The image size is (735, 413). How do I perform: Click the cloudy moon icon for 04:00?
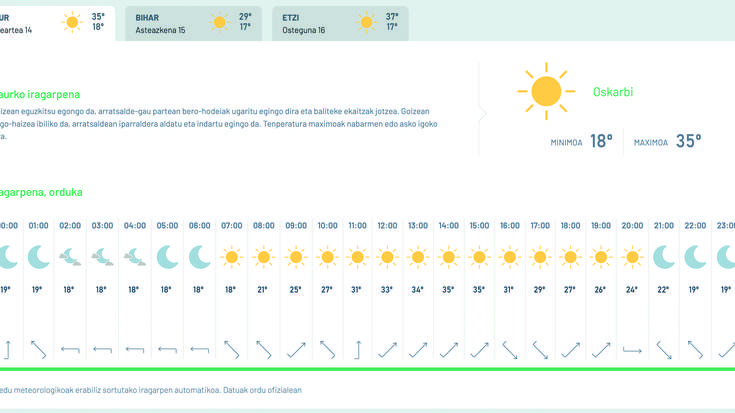click(x=135, y=257)
